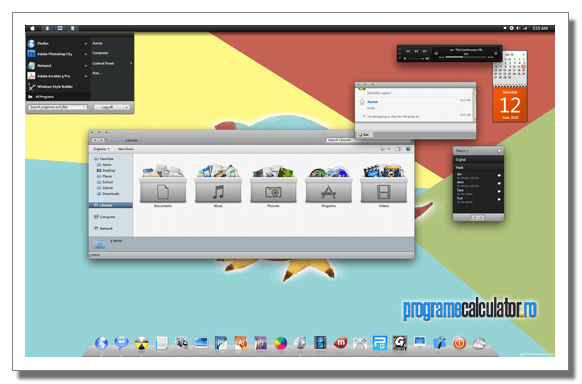Viewport: 582px width, 384px height.
Task: Open Control Panel from start menu
Action: click(103, 63)
